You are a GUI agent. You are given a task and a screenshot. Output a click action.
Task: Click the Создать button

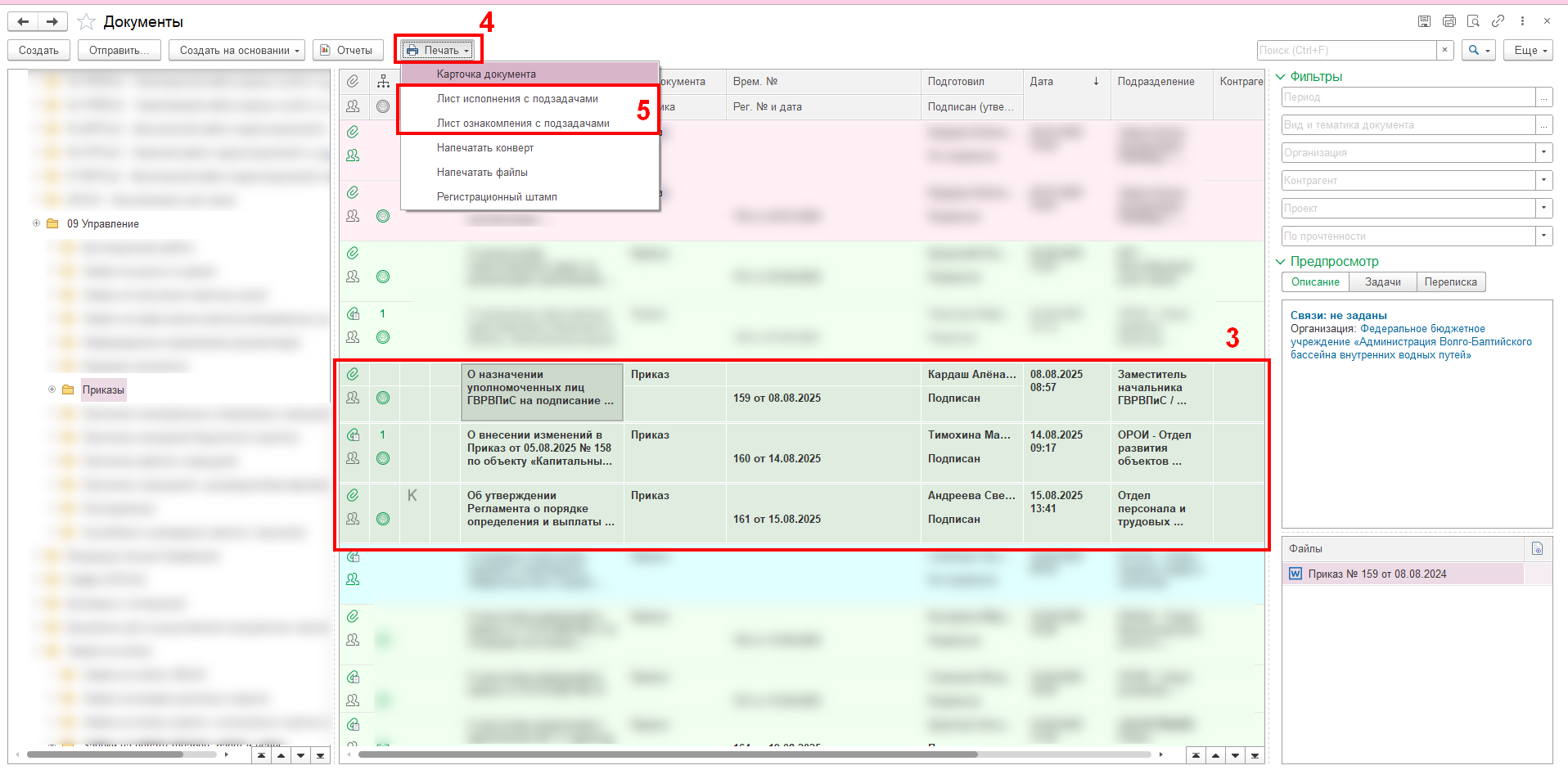point(38,51)
